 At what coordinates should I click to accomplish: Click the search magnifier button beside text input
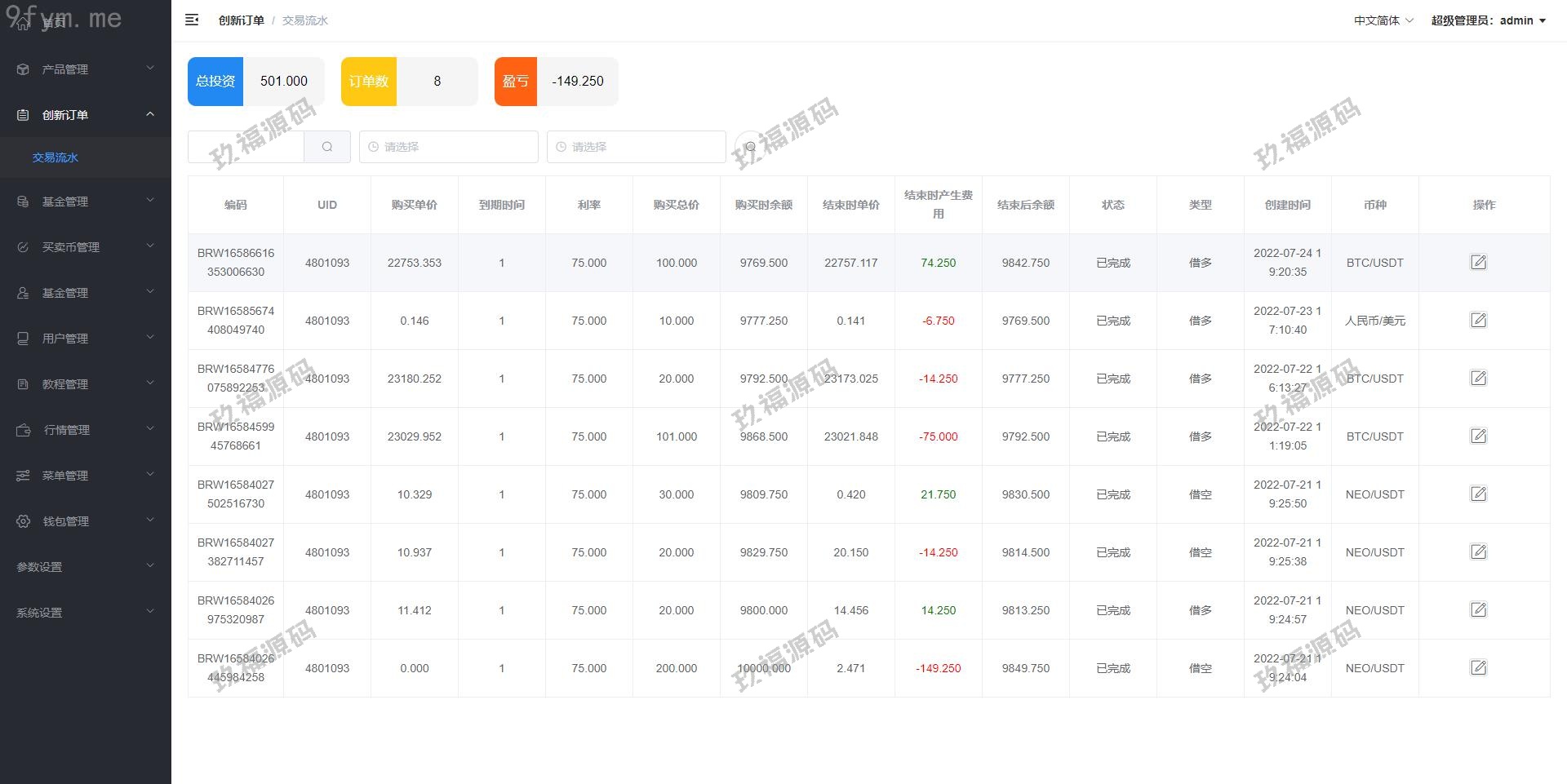pos(327,147)
